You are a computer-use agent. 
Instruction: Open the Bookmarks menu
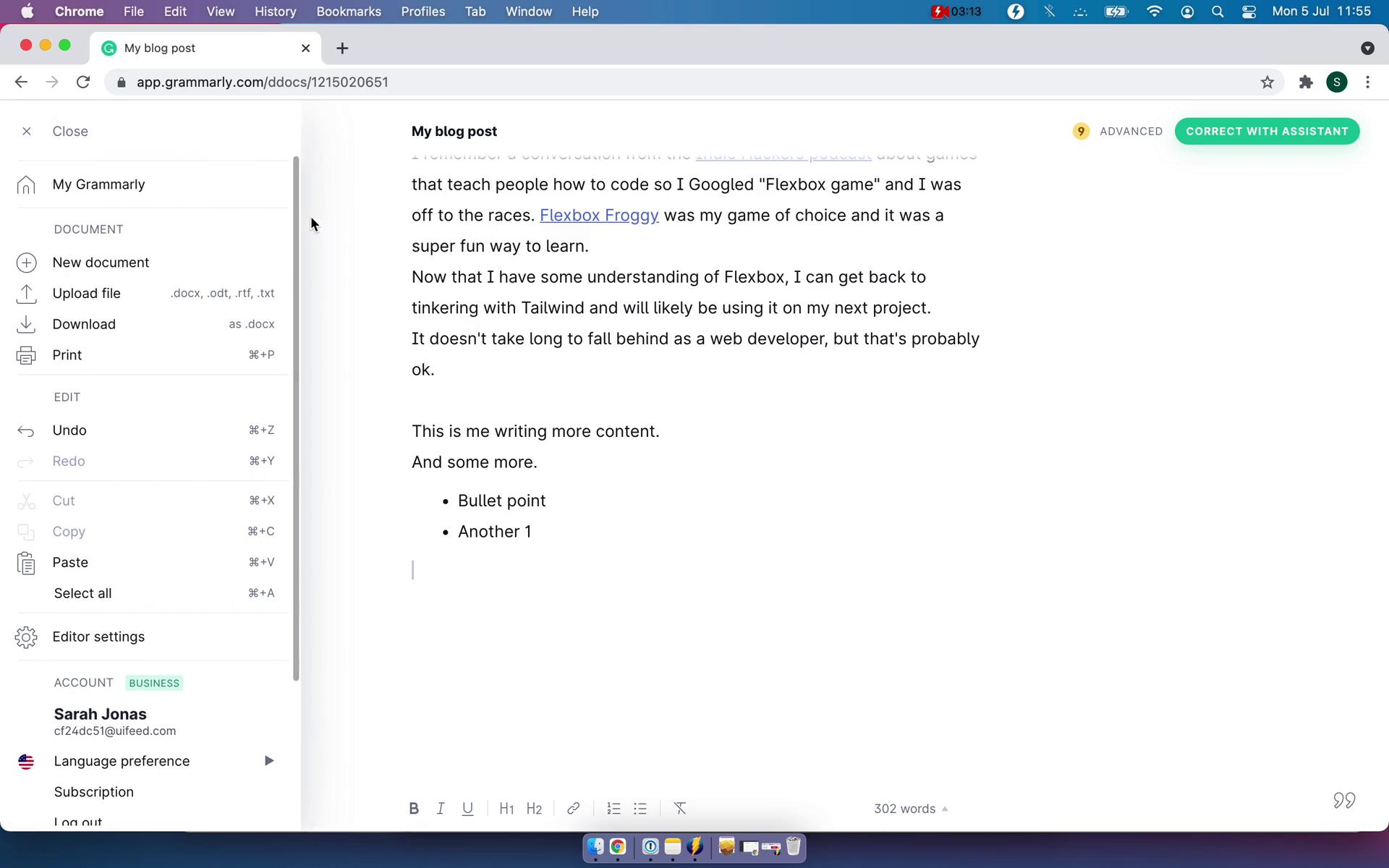pos(349,12)
